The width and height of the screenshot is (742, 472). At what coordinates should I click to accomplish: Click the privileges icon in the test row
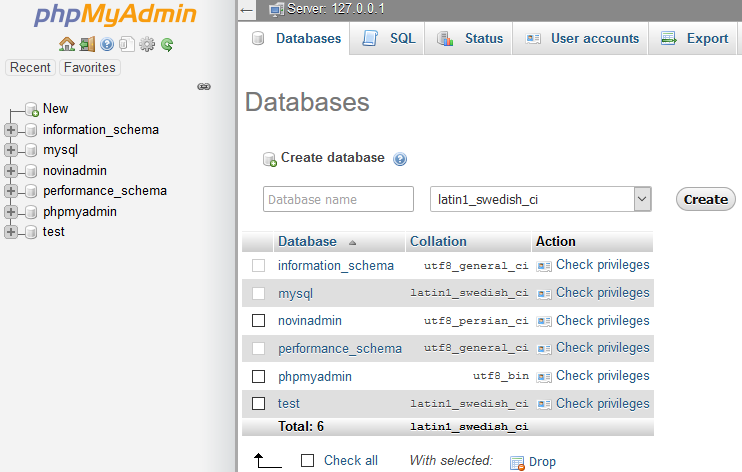click(x=544, y=405)
